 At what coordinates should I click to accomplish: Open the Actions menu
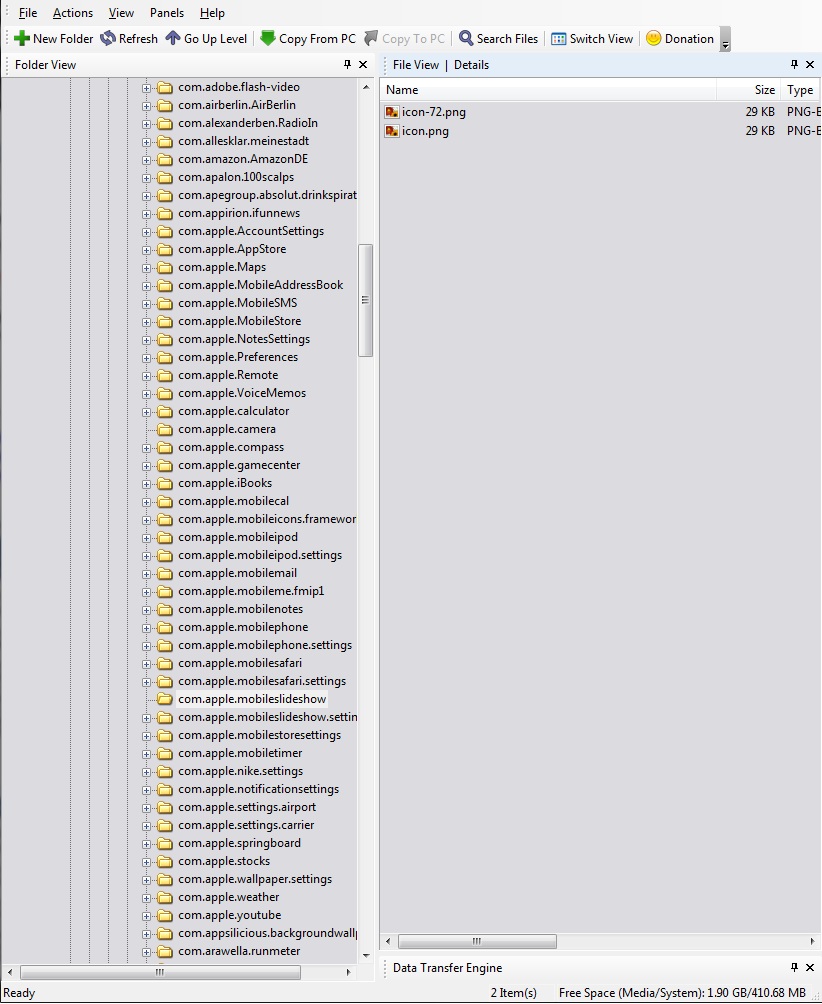(72, 13)
